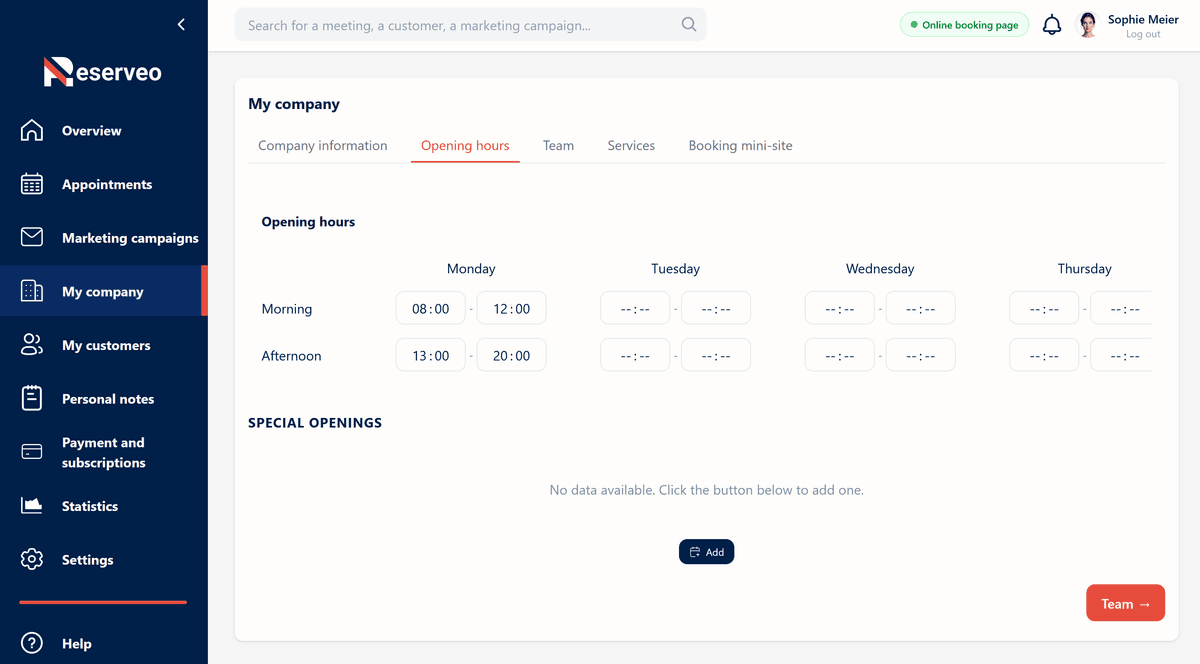The image size is (1200, 664).
Task: Click the Payment and subscriptions card icon
Action: 32,452
